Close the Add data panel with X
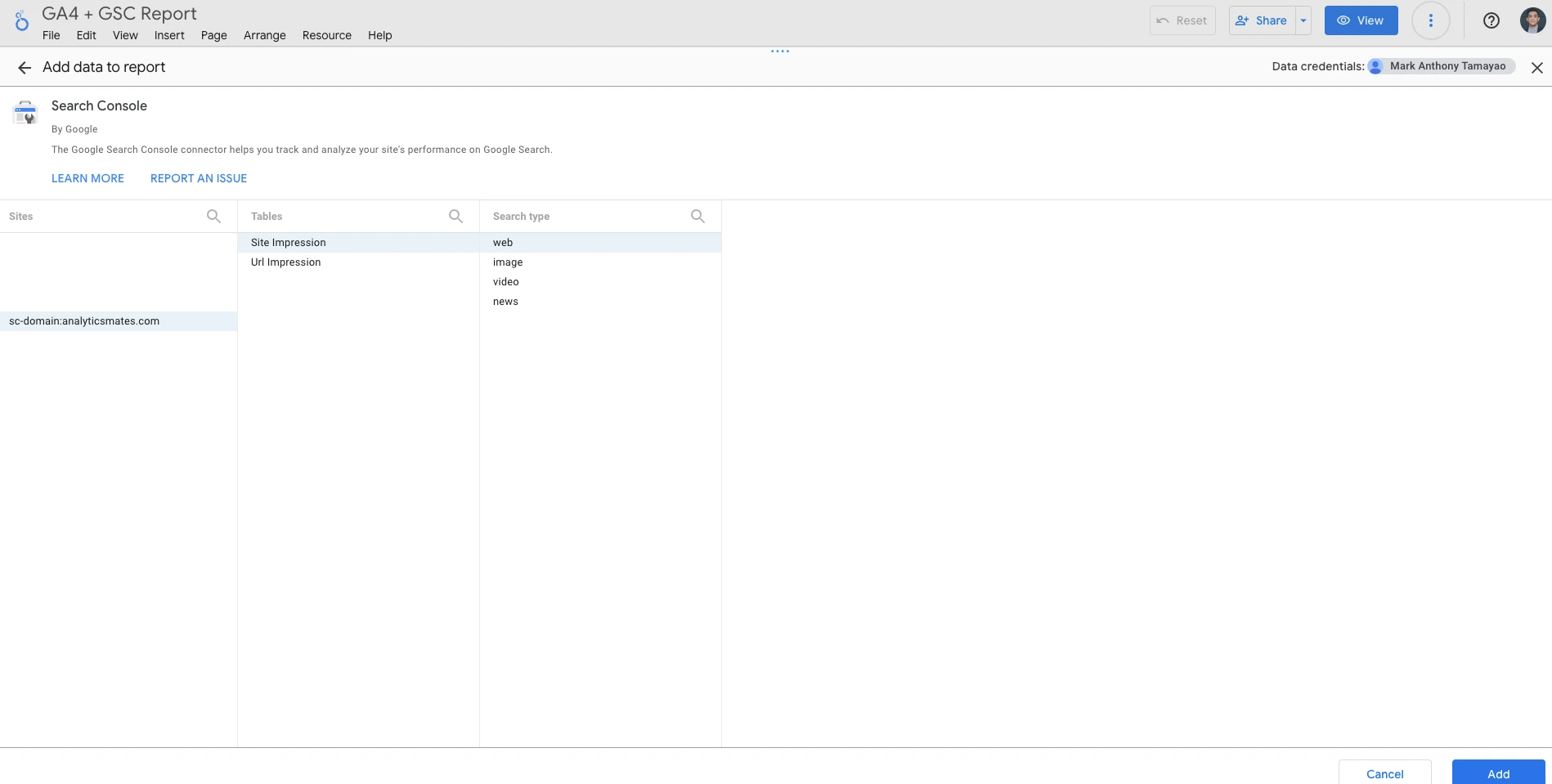 1537,68
